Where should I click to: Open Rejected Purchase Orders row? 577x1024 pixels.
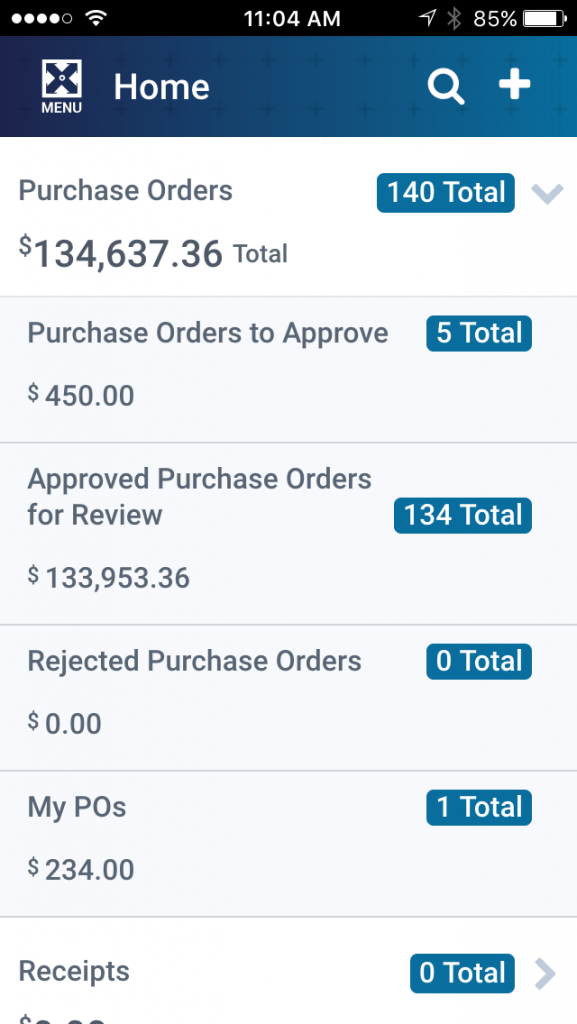(288, 697)
